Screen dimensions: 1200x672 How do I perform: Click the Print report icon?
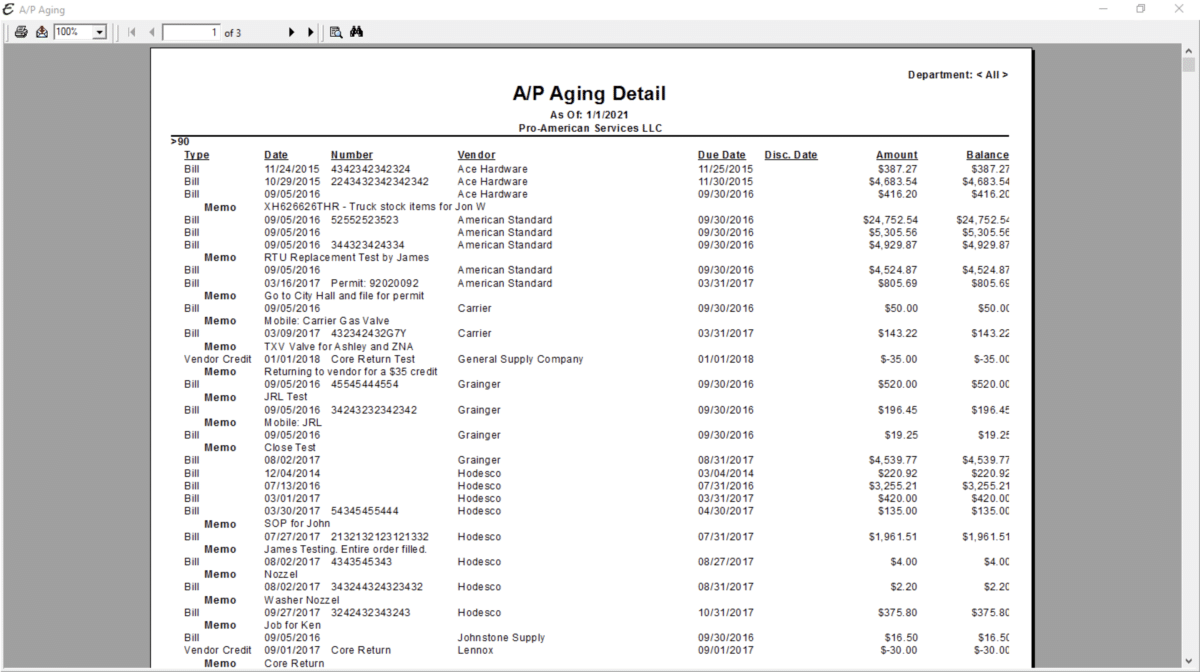pos(21,32)
